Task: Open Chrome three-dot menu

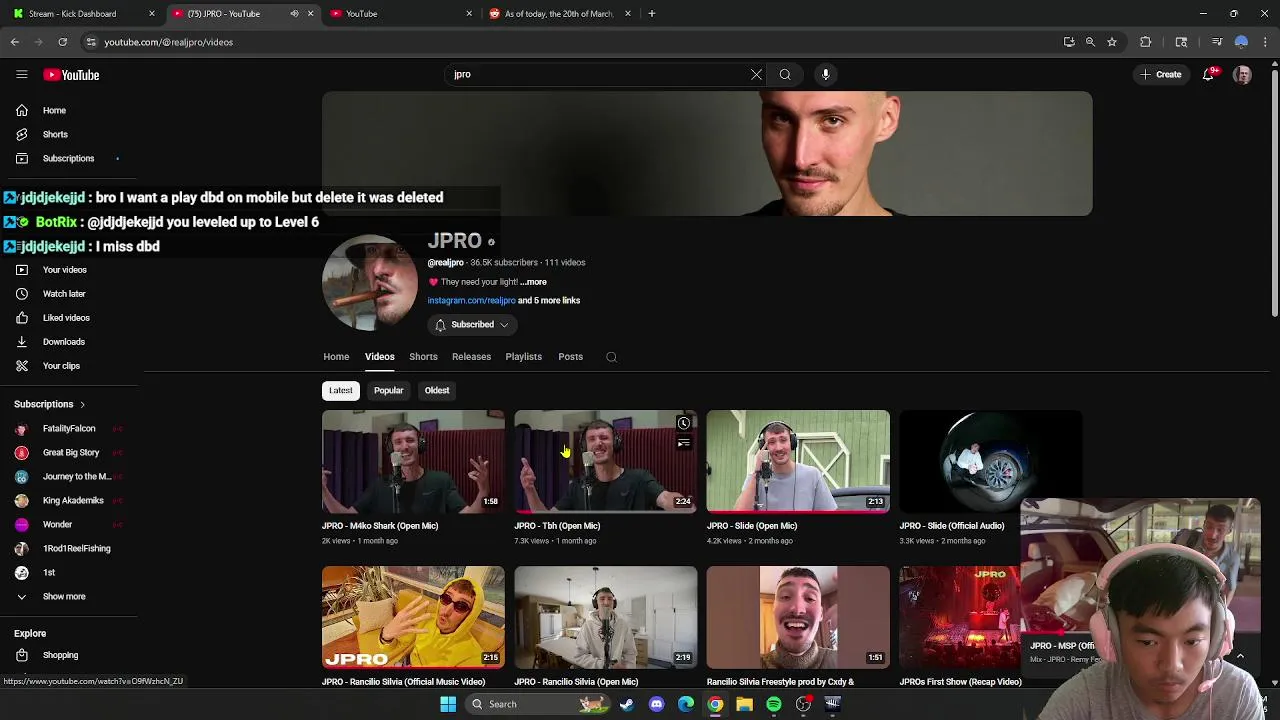Action: 1265,42
